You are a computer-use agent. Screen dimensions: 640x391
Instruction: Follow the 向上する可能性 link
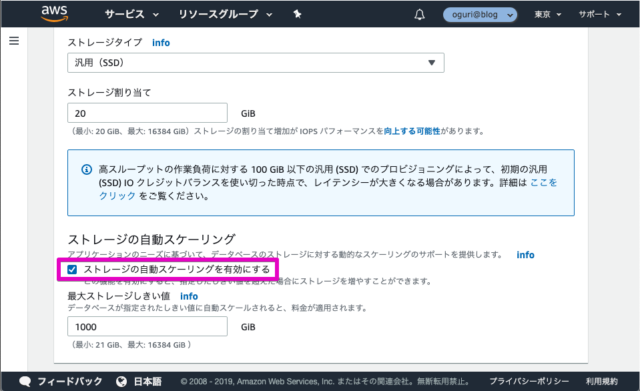[x=412, y=131]
